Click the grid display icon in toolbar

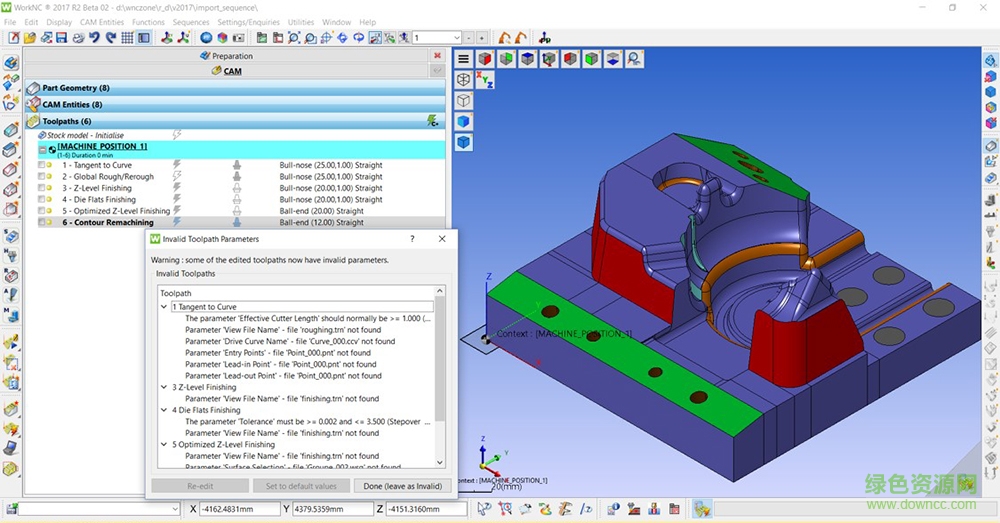[x=127, y=38]
